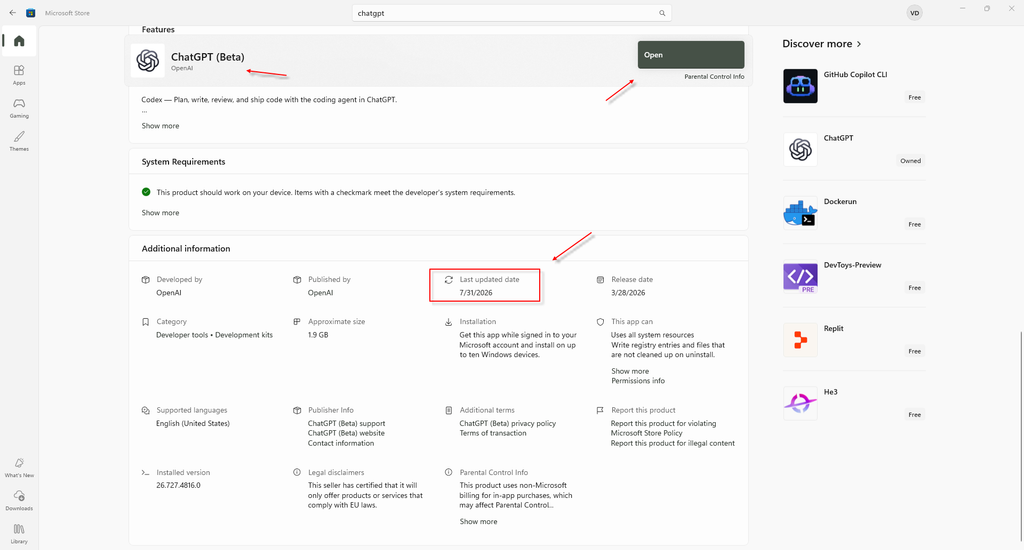Expand System Requirements with Show more

[x=160, y=212]
